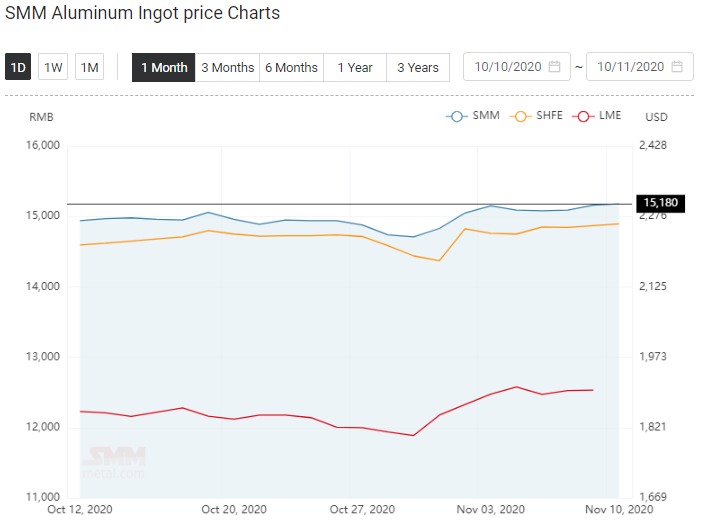Viewport: 714px width, 520px height.
Task: Select the 1W interval button
Action: 53,67
